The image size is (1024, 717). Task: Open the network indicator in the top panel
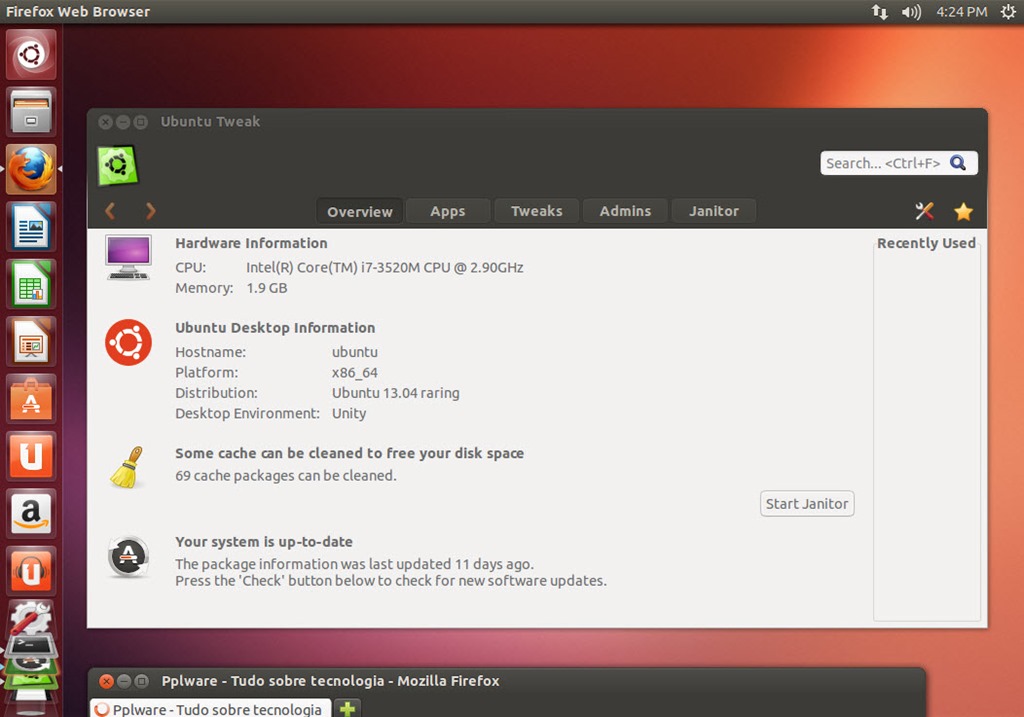880,12
